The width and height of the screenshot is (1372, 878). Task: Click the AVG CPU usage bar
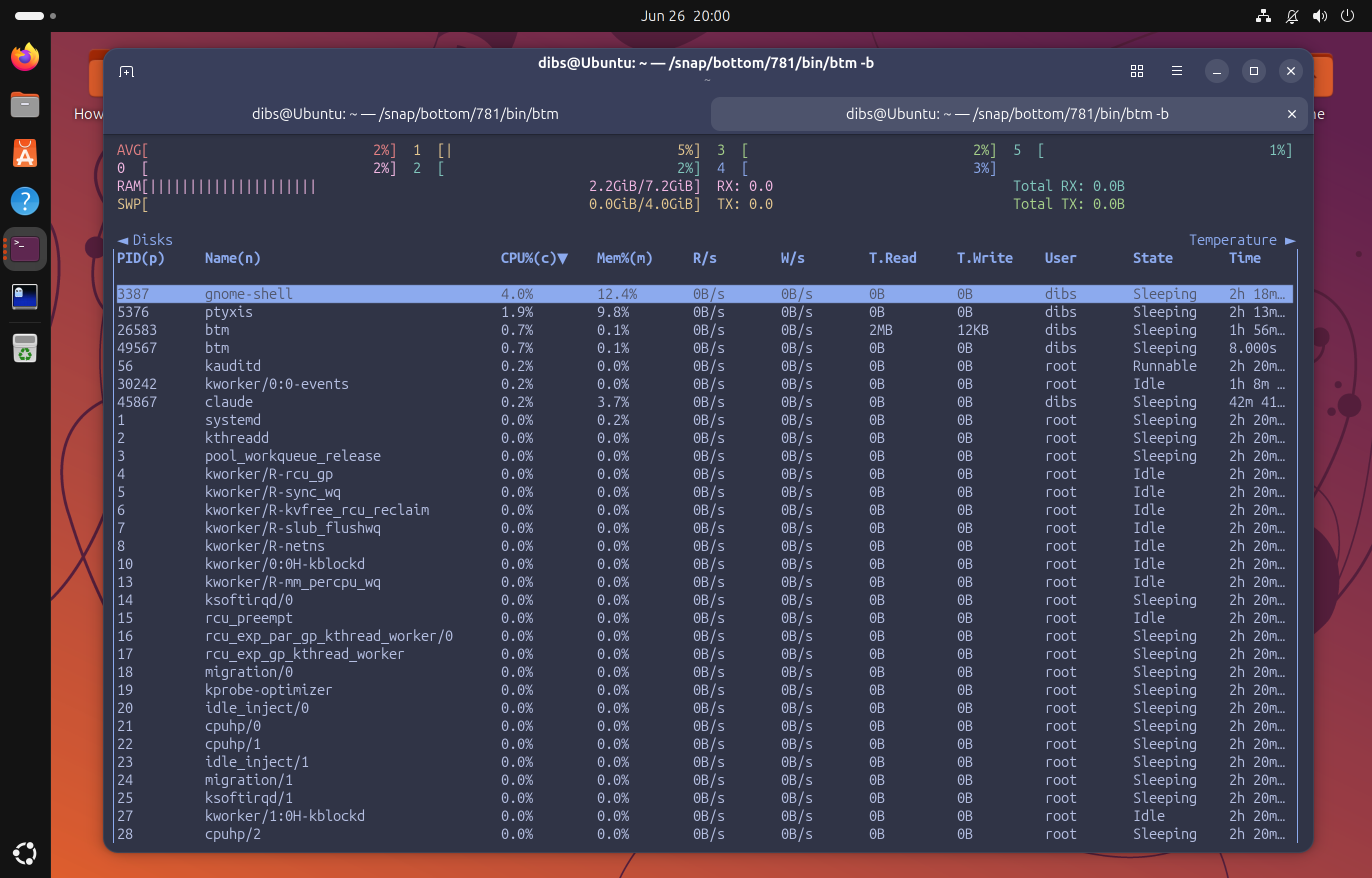pos(256,150)
